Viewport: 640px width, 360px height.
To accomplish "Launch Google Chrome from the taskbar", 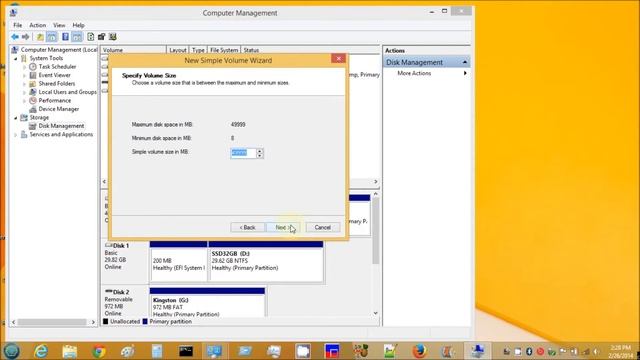I will pos(99,351).
